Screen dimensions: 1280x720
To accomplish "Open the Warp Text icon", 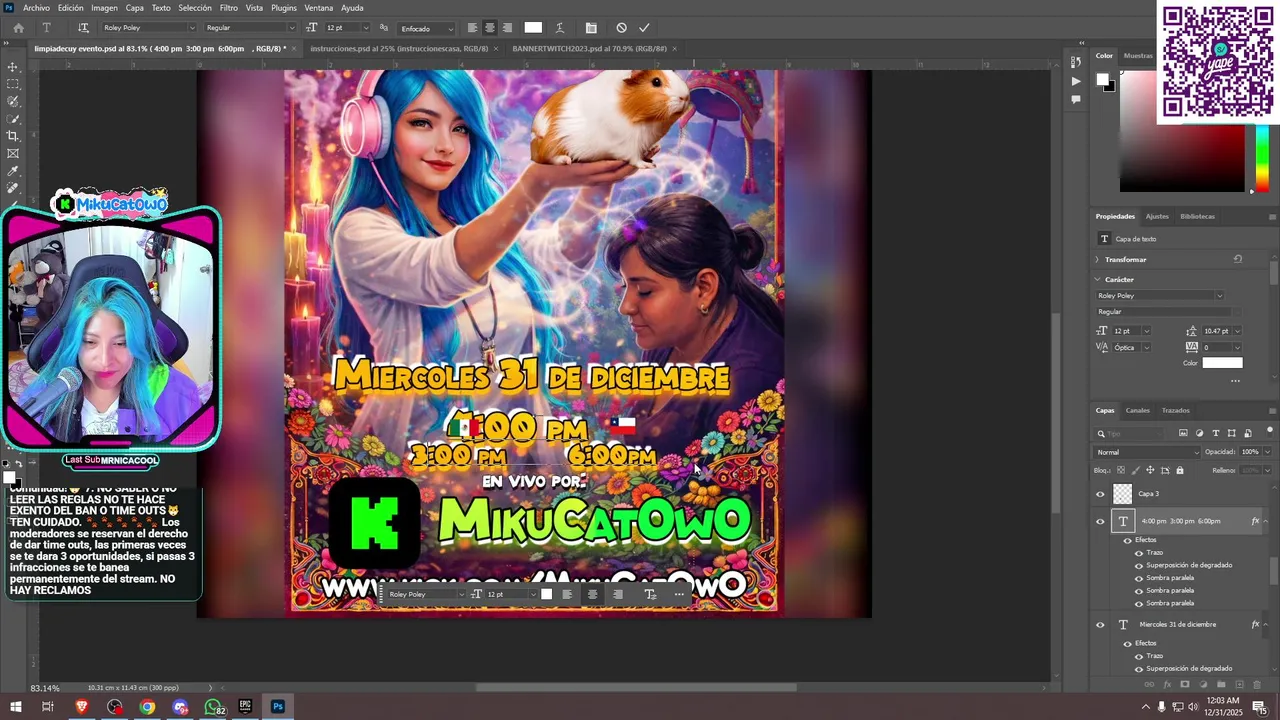I will 559,28.
